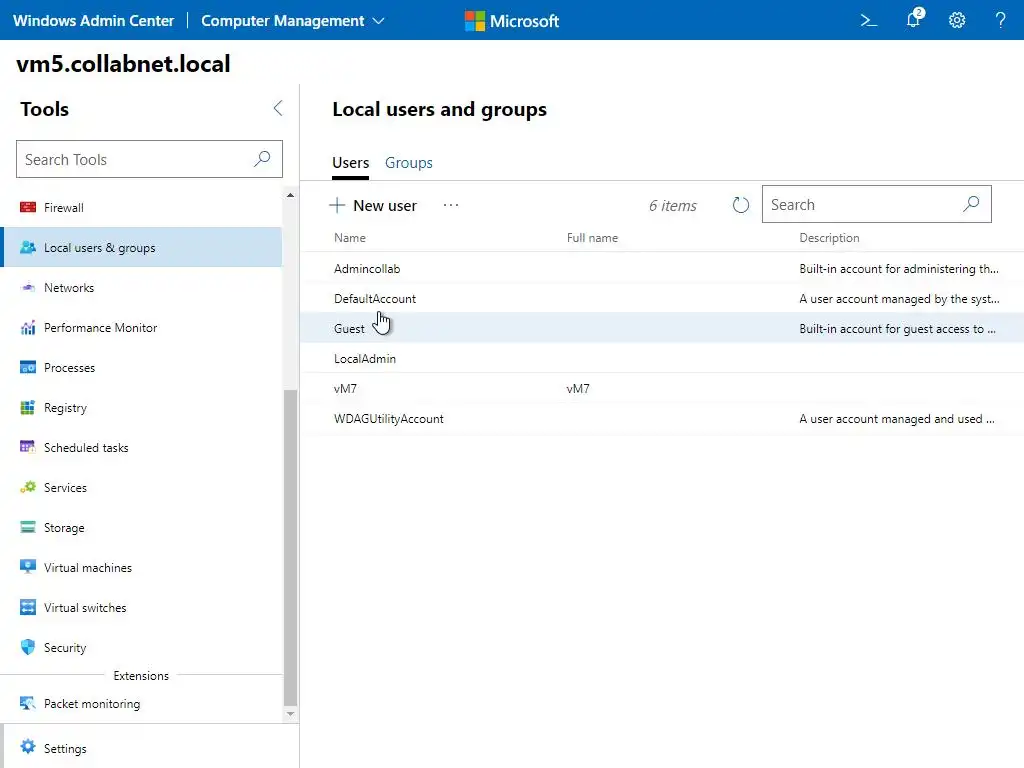Image resolution: width=1024 pixels, height=768 pixels.
Task: Click the help question mark icon
Action: point(1000,20)
